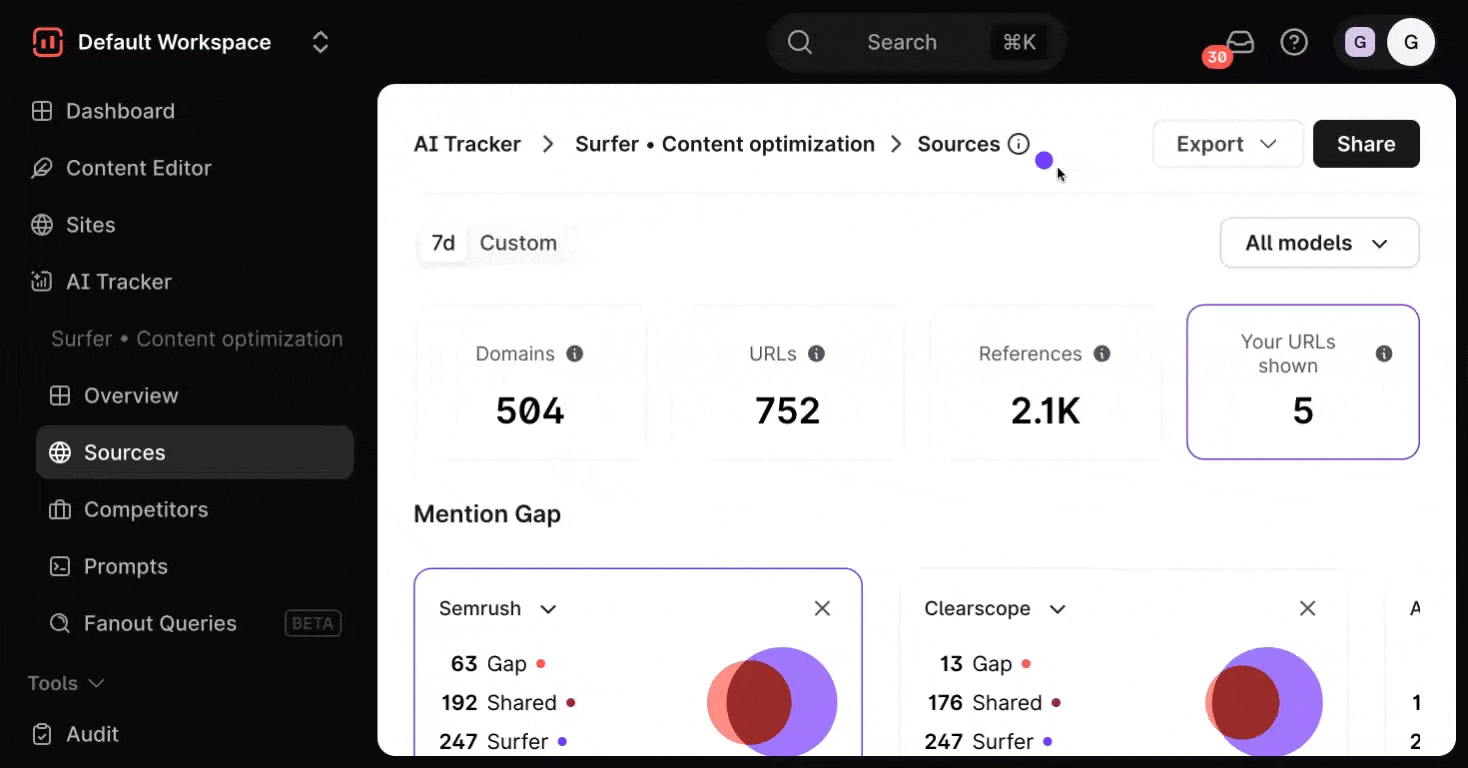Remove the Semrush mention gap card
The height and width of the screenshot is (768, 1468).
[x=822, y=609]
